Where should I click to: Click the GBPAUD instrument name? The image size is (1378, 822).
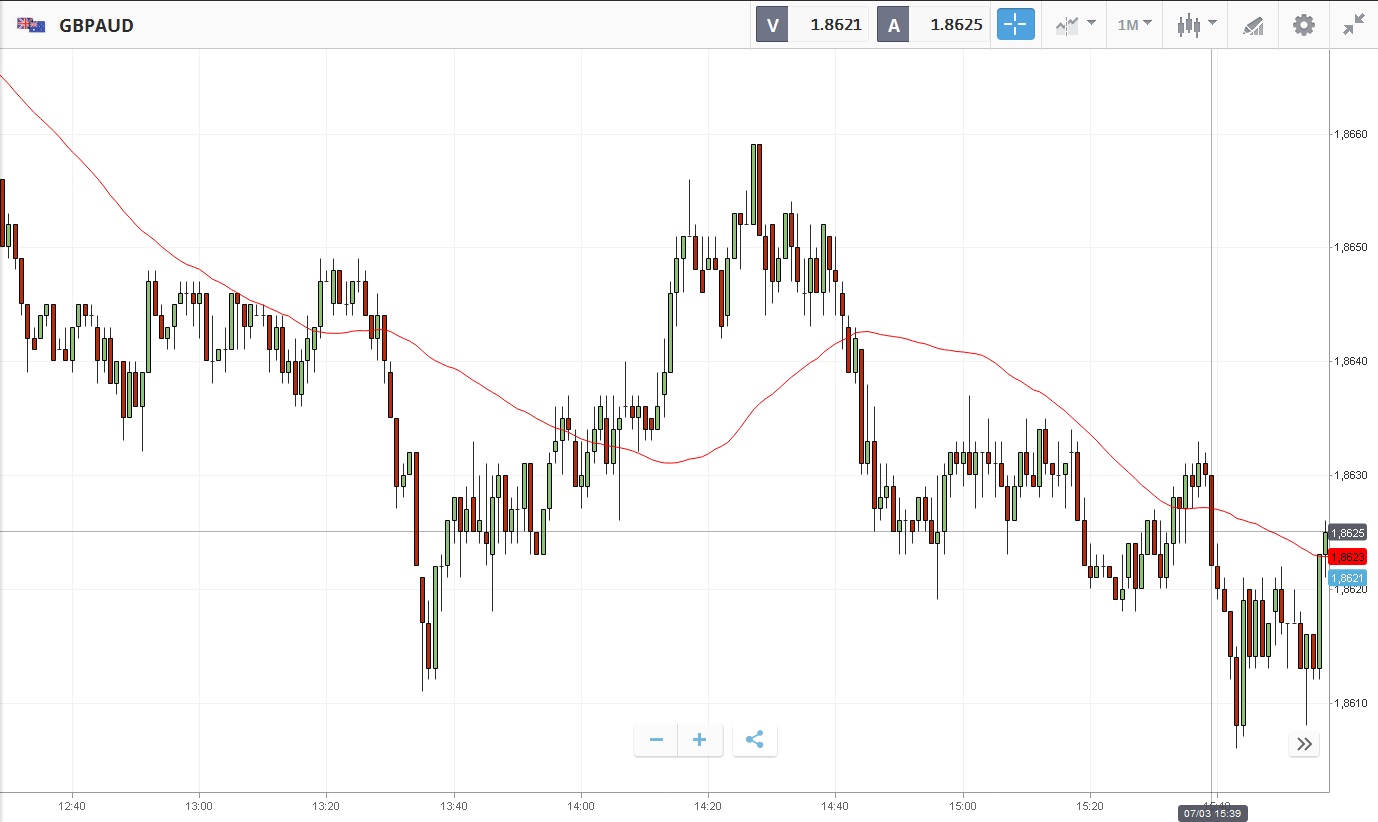pos(96,25)
